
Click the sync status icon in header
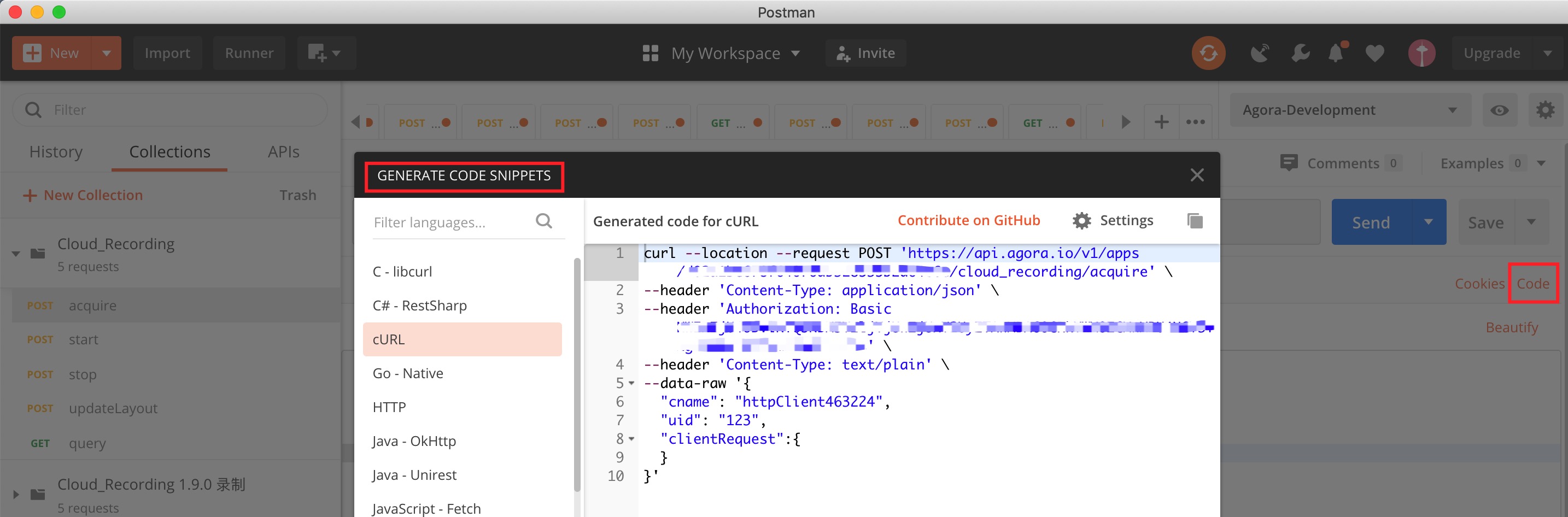click(x=1208, y=54)
